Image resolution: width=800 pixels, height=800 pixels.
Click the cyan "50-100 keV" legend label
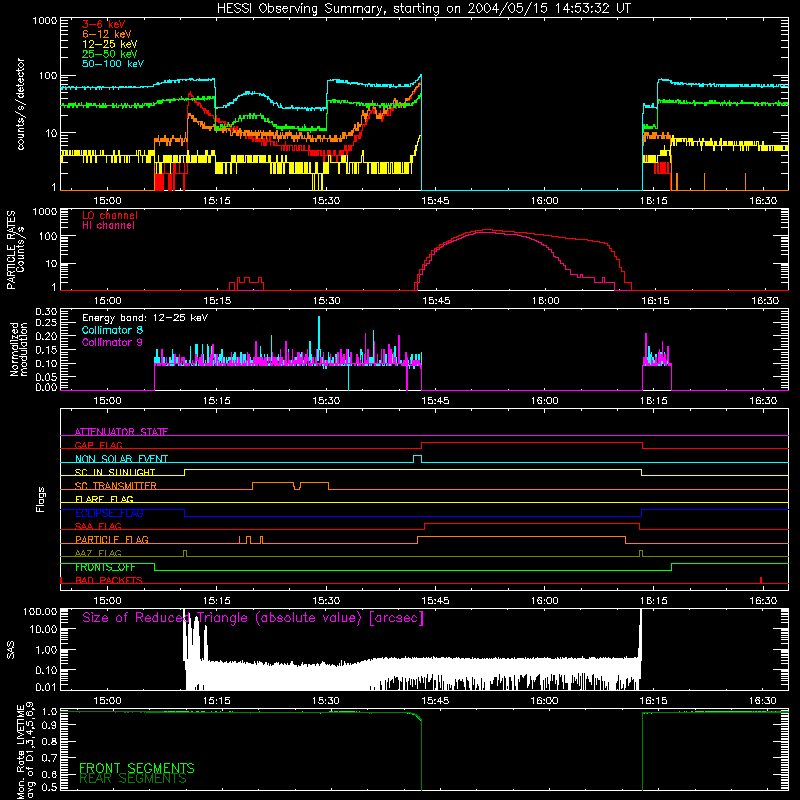tap(113, 64)
